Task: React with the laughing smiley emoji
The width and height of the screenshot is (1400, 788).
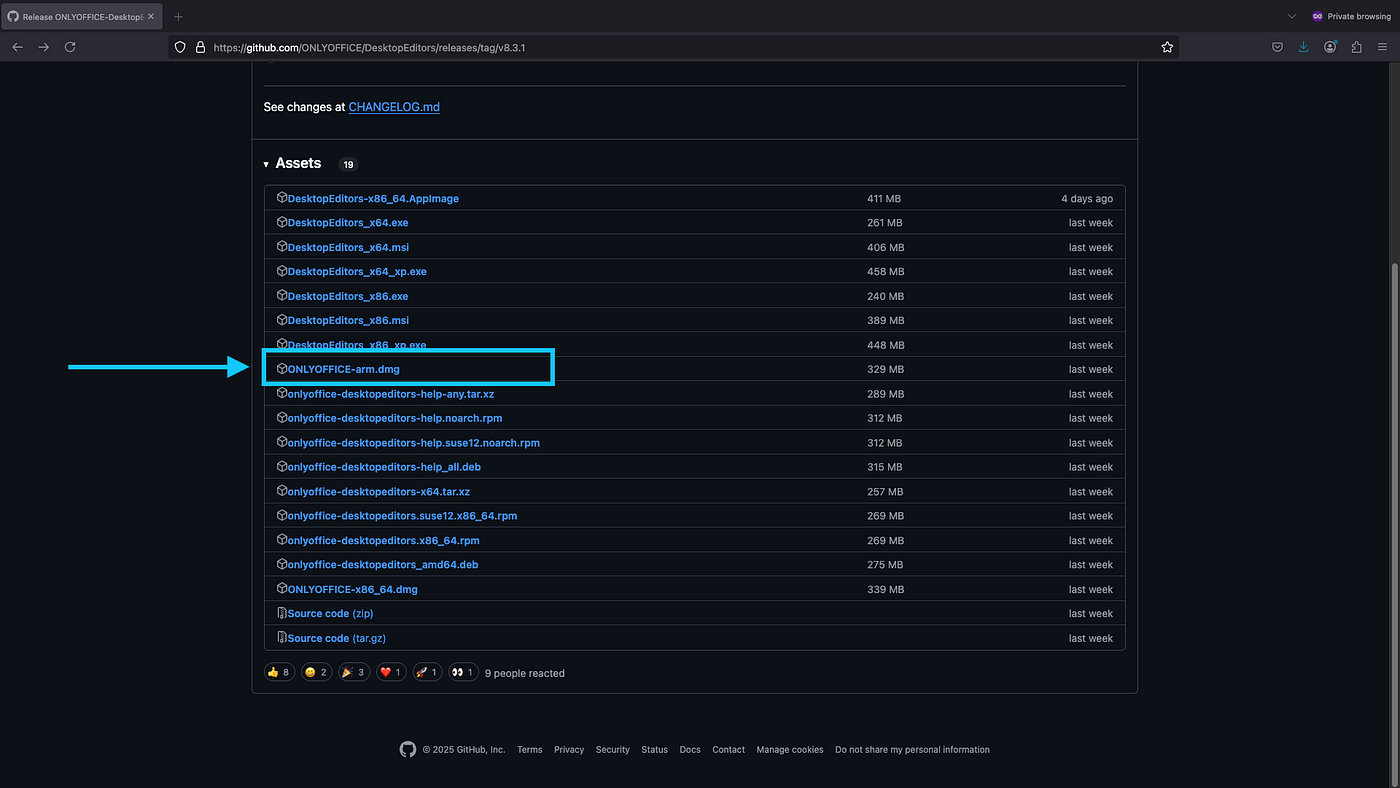Action: click(316, 673)
